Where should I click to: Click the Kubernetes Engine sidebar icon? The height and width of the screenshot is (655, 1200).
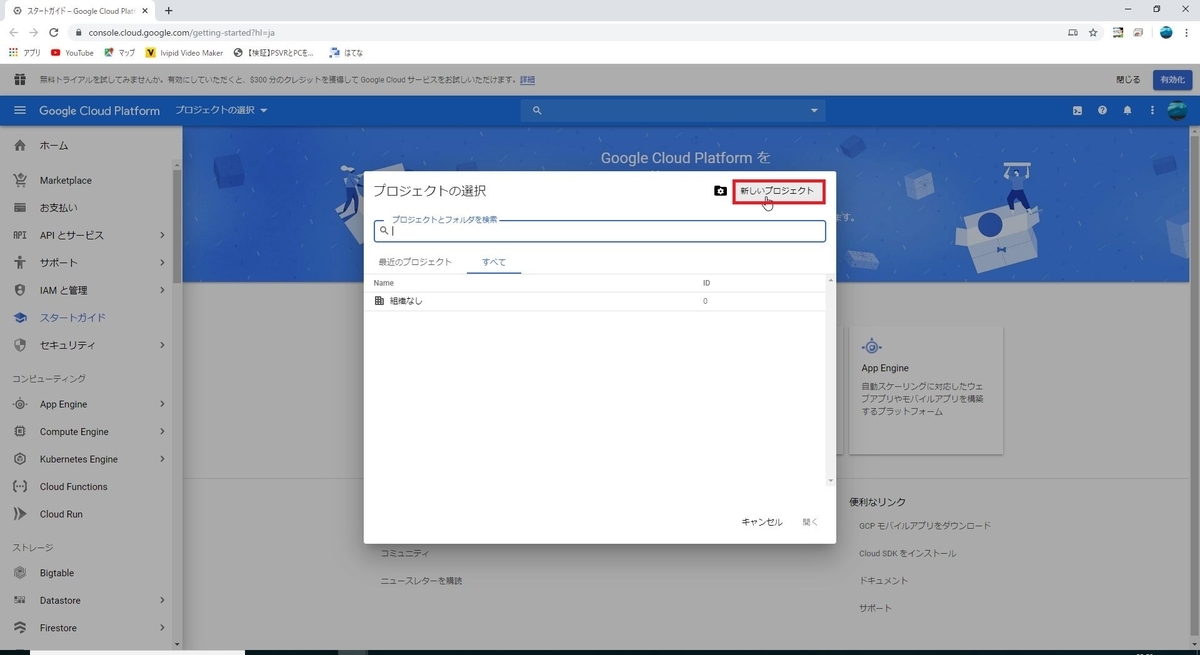click(19, 459)
